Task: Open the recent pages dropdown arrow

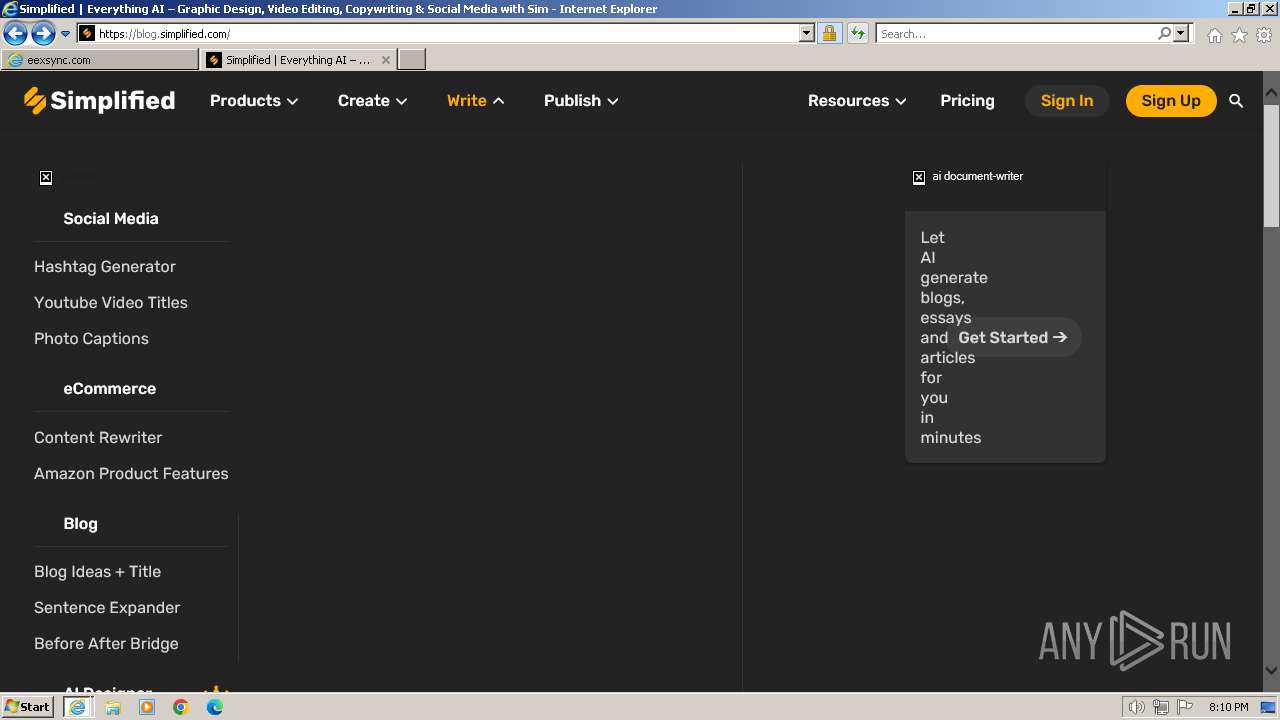Action: pyautogui.click(x=66, y=34)
